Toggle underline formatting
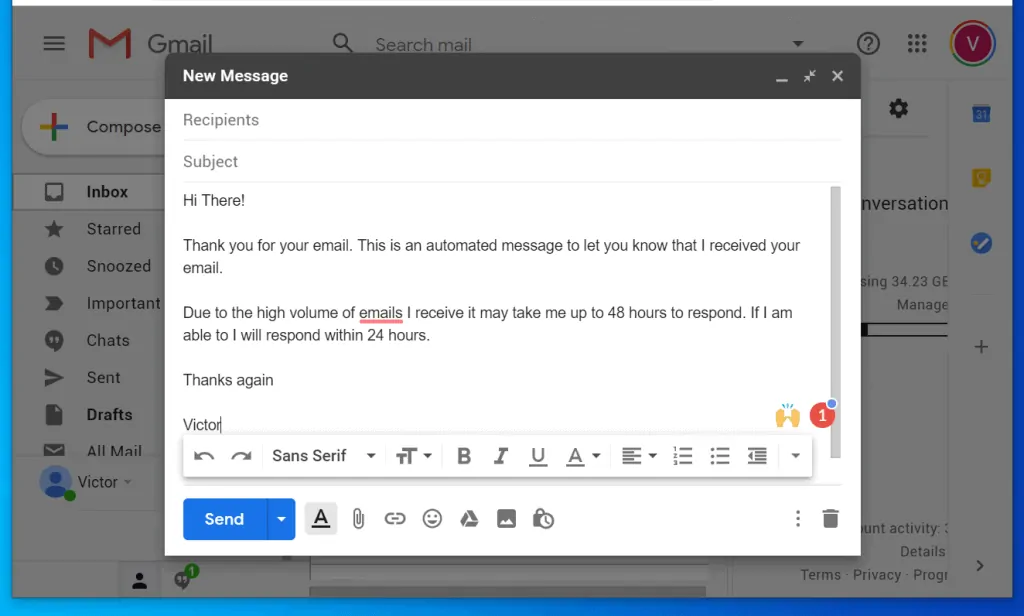The width and height of the screenshot is (1024, 616). click(x=538, y=456)
